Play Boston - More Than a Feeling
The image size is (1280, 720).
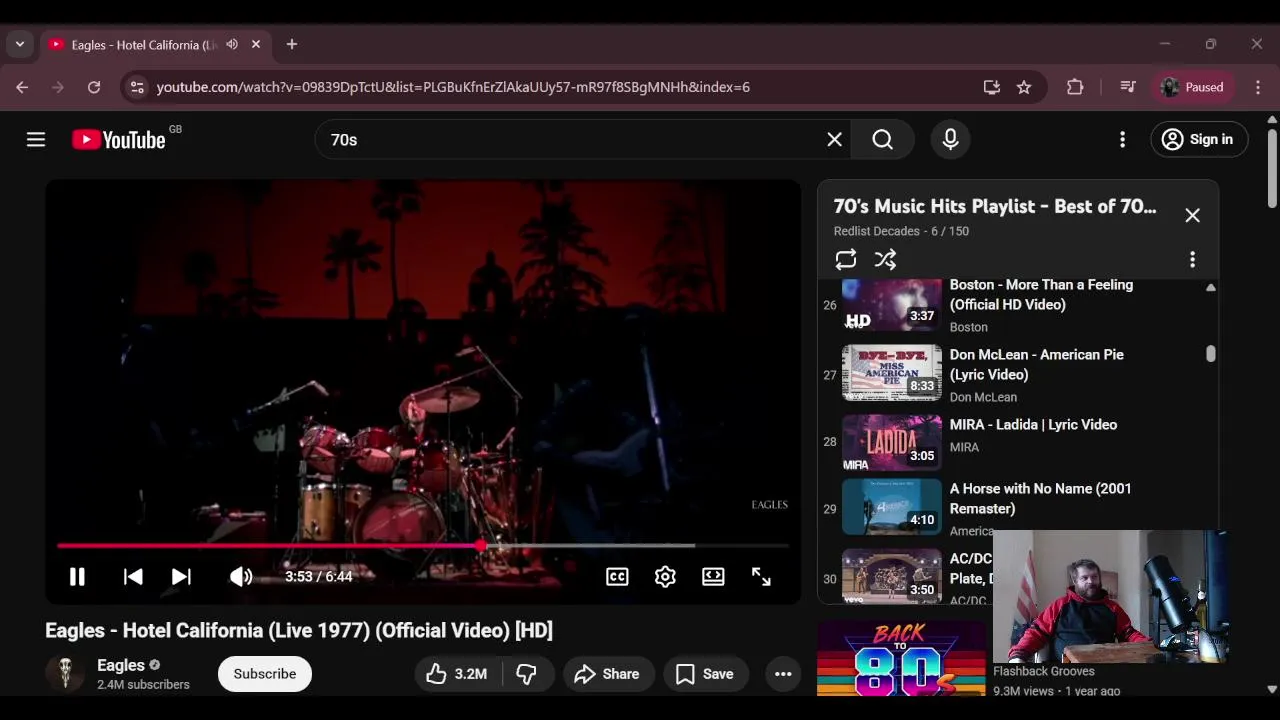[x=1041, y=295]
